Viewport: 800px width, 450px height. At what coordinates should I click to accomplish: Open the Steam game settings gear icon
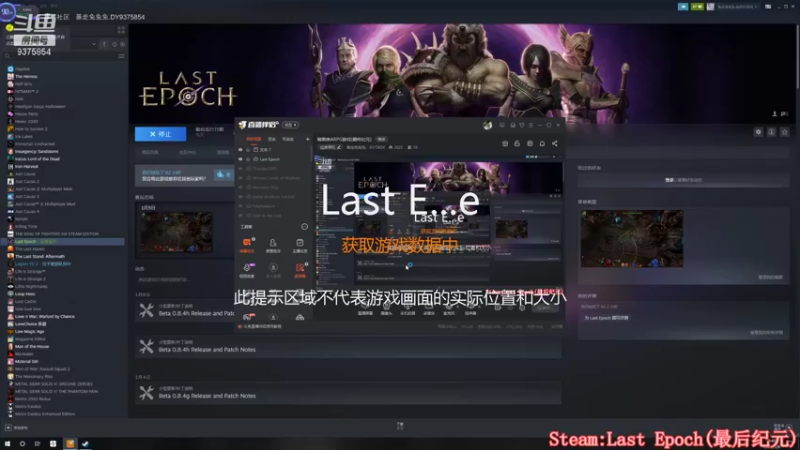pyautogui.click(x=758, y=132)
